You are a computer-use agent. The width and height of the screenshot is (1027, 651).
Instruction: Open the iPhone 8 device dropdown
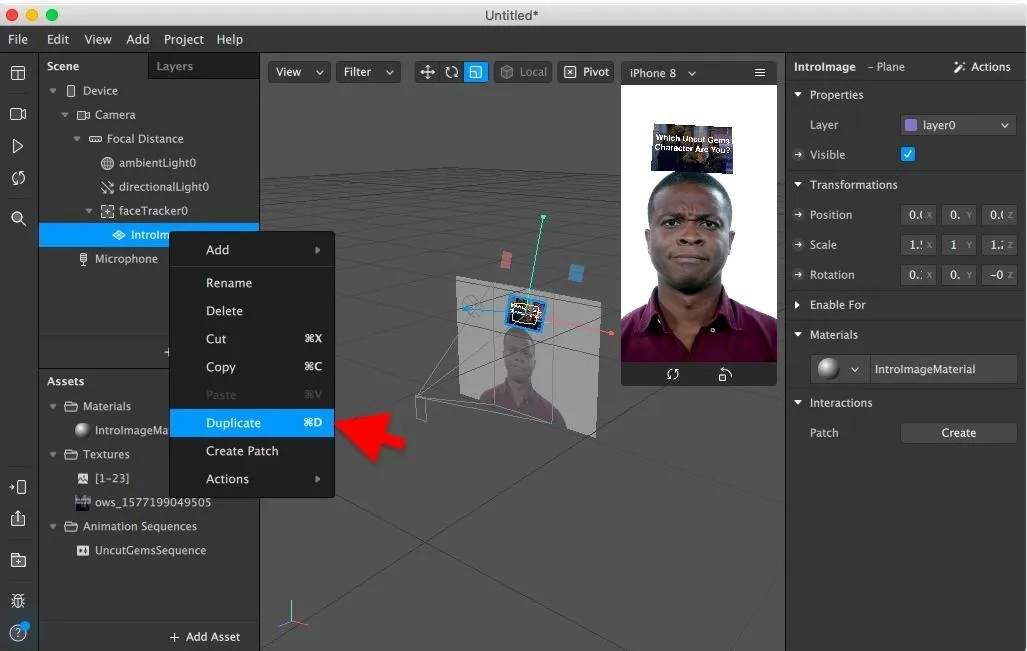[x=662, y=73]
